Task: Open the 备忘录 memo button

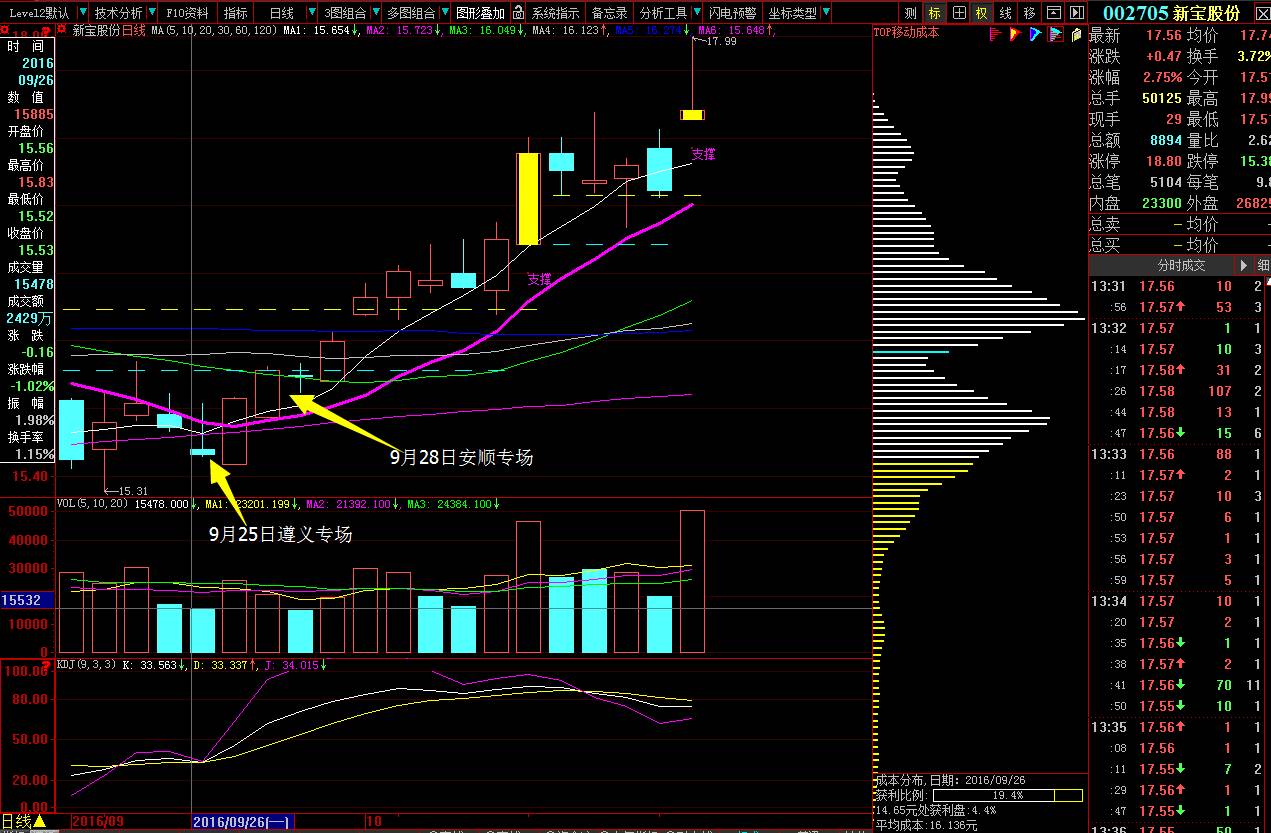Action: point(609,13)
